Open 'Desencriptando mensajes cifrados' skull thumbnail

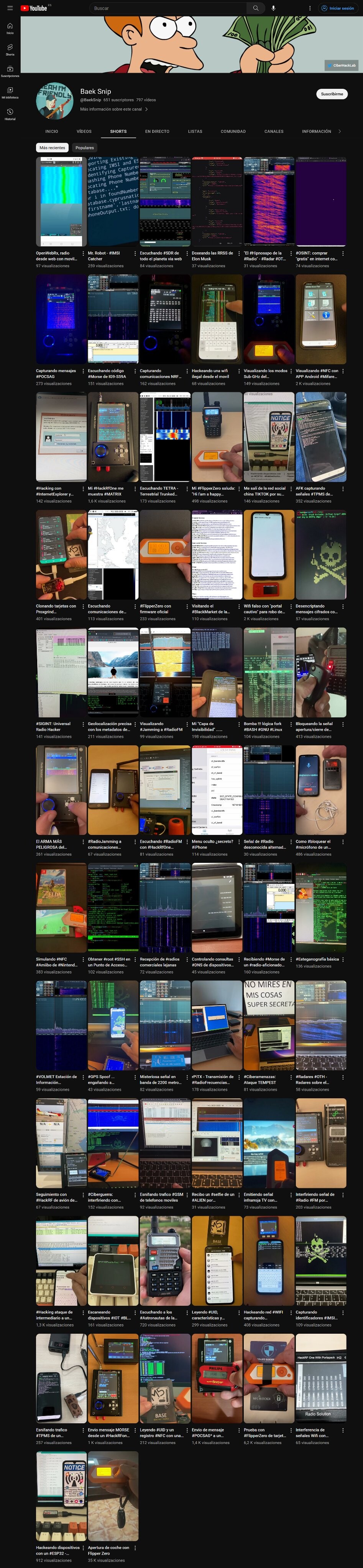point(321,555)
